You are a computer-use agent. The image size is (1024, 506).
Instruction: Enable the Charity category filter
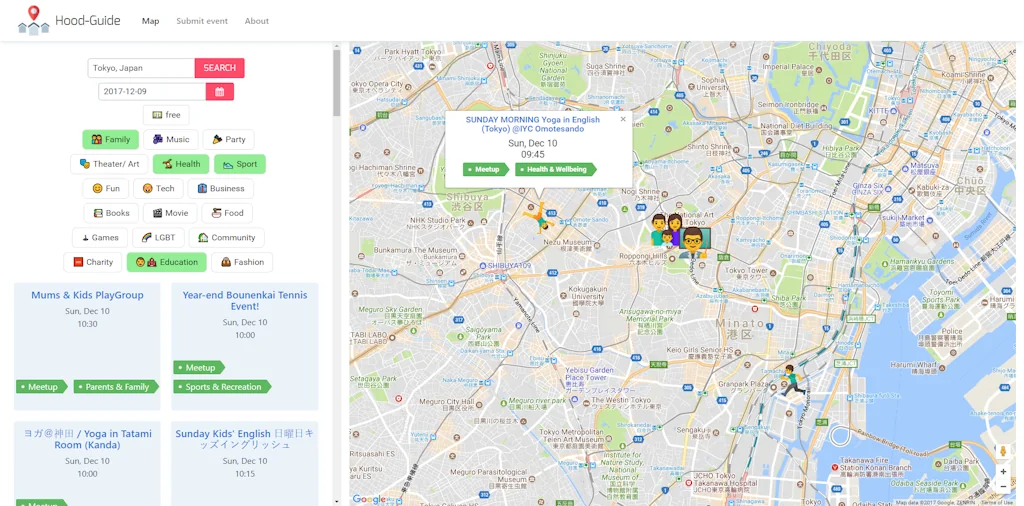coord(93,262)
